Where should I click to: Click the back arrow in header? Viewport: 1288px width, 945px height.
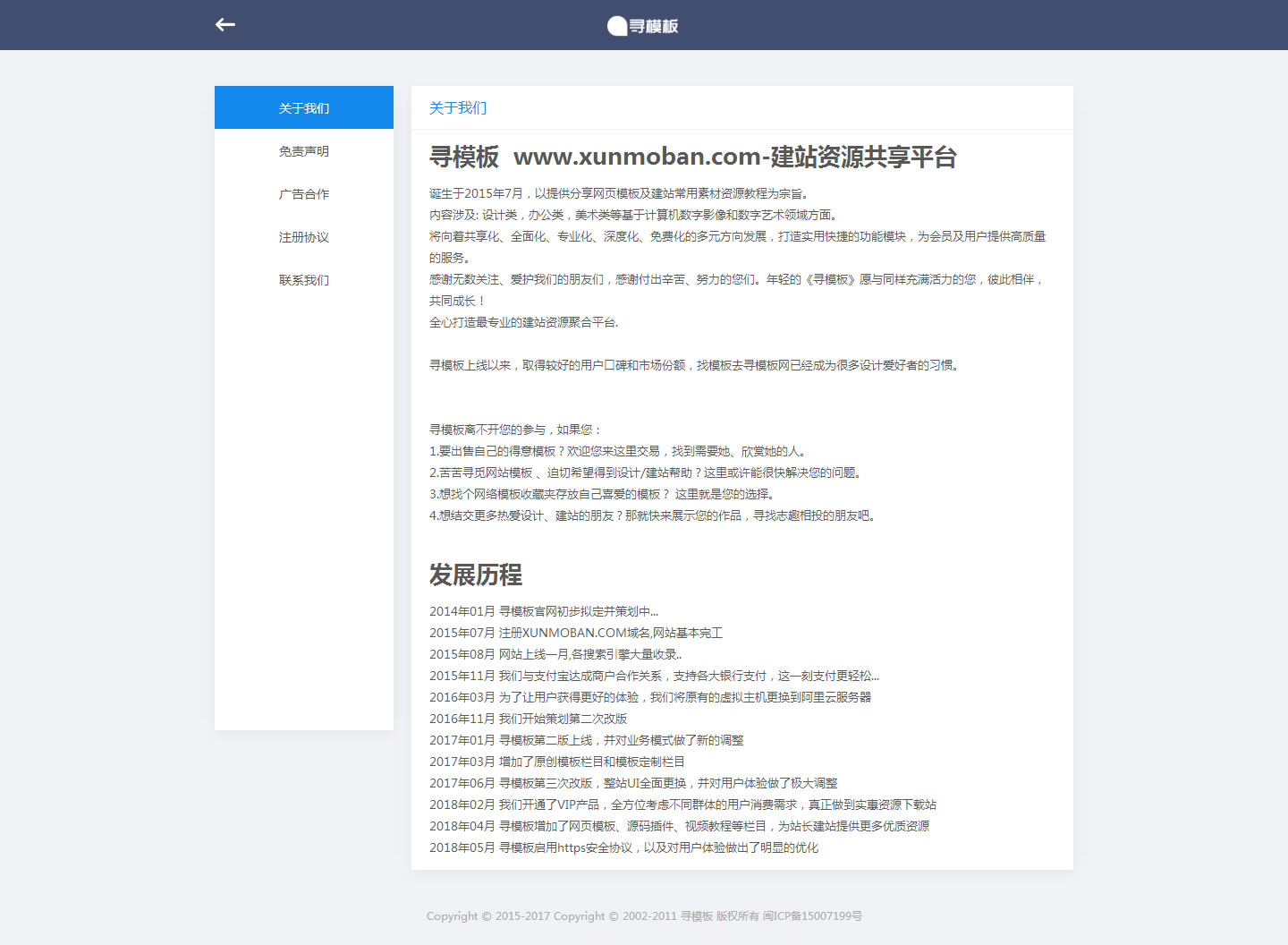pos(225,25)
